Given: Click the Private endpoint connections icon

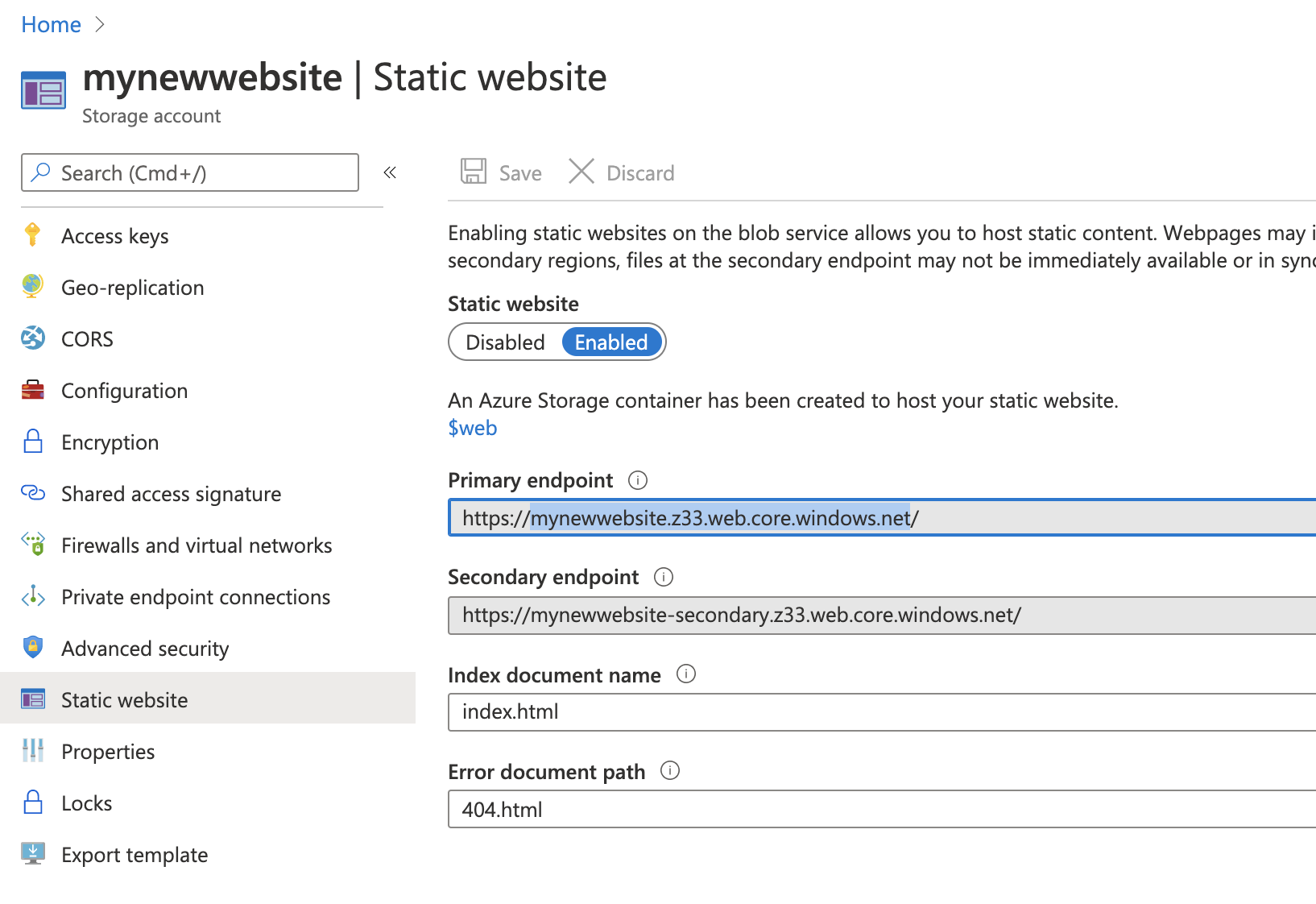Looking at the screenshot, I should click(x=33, y=596).
